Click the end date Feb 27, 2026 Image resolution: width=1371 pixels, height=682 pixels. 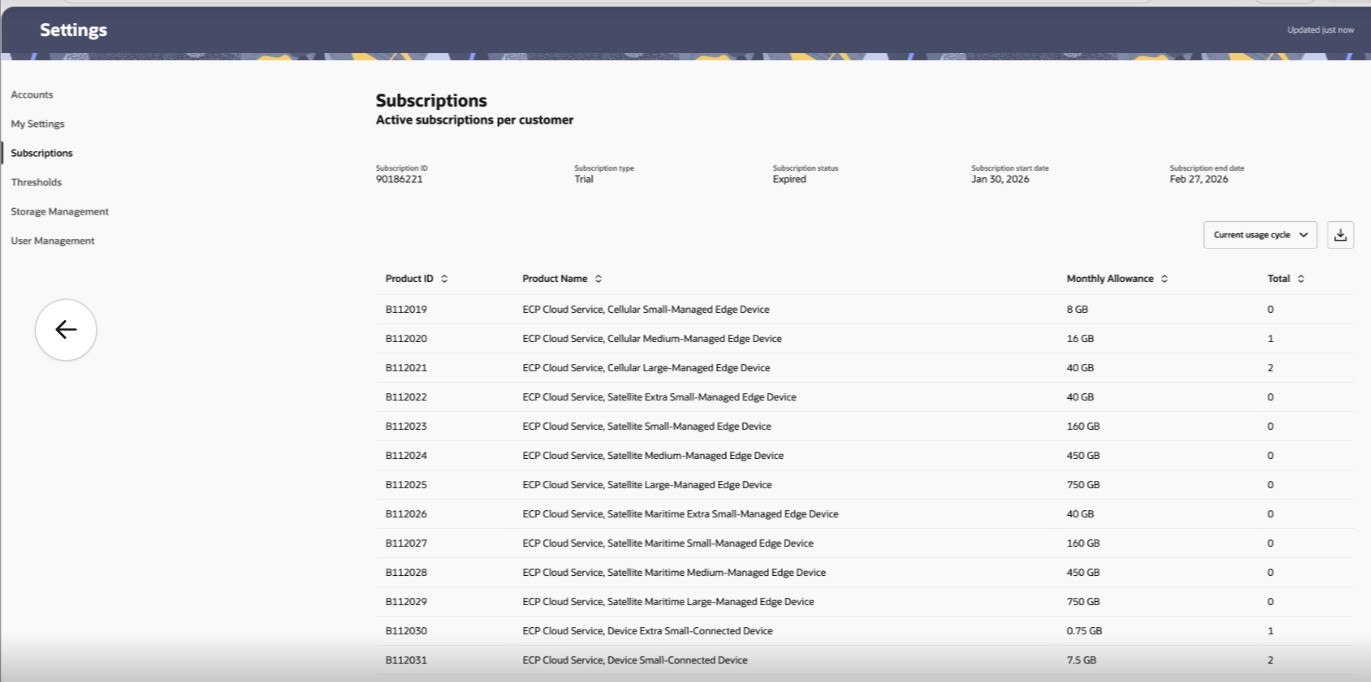point(1199,179)
